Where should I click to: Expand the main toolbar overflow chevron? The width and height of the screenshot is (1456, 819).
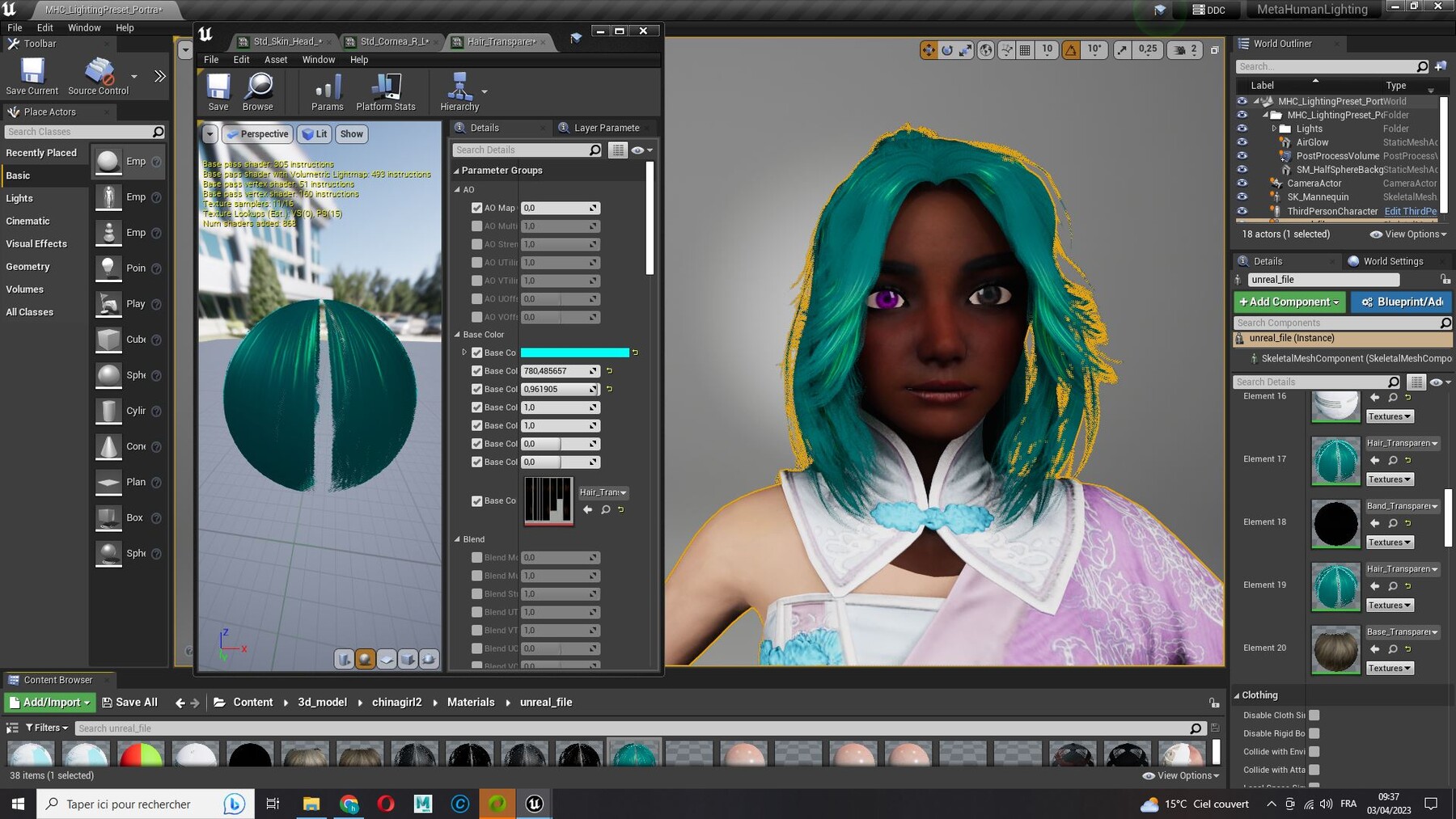click(159, 76)
